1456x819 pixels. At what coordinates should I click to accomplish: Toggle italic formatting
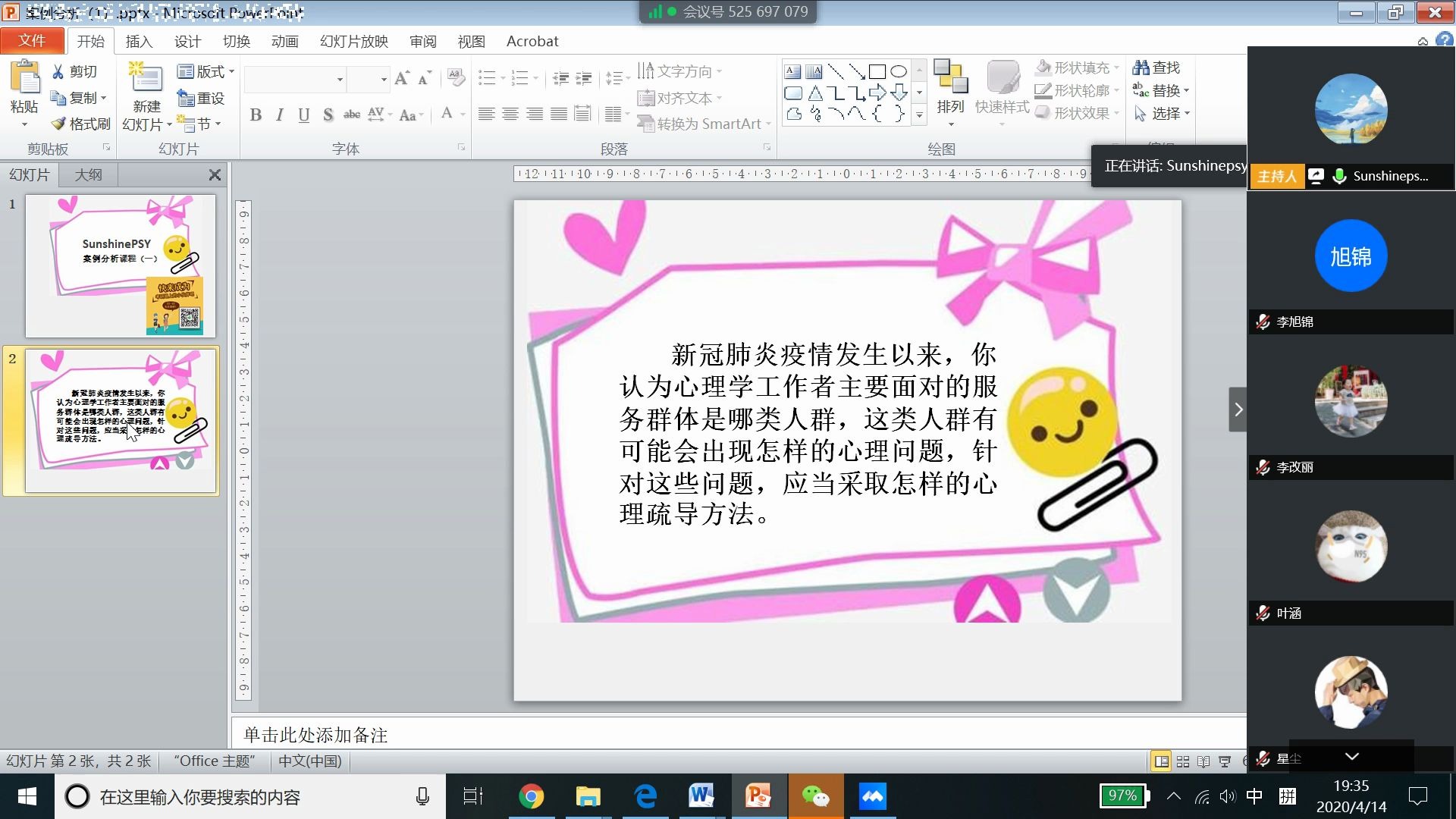(x=279, y=115)
